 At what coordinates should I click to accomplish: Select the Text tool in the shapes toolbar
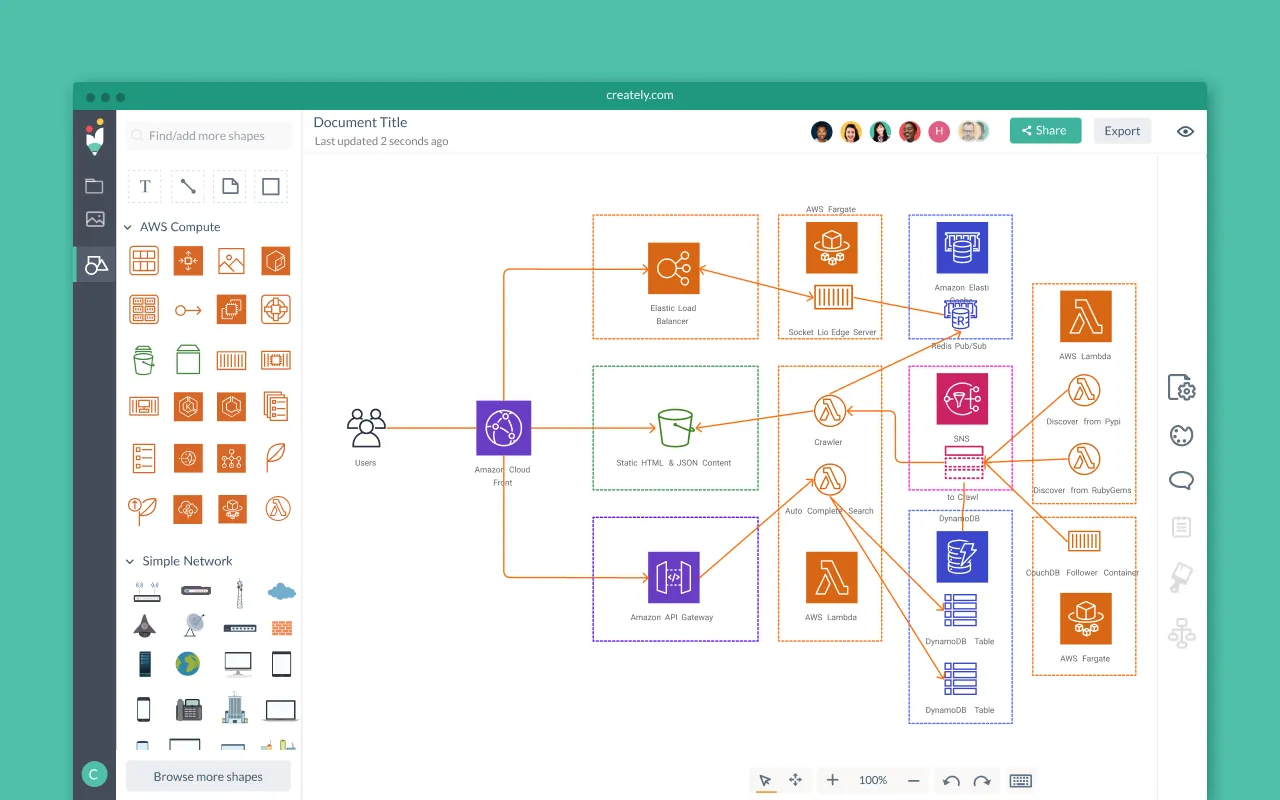point(144,186)
